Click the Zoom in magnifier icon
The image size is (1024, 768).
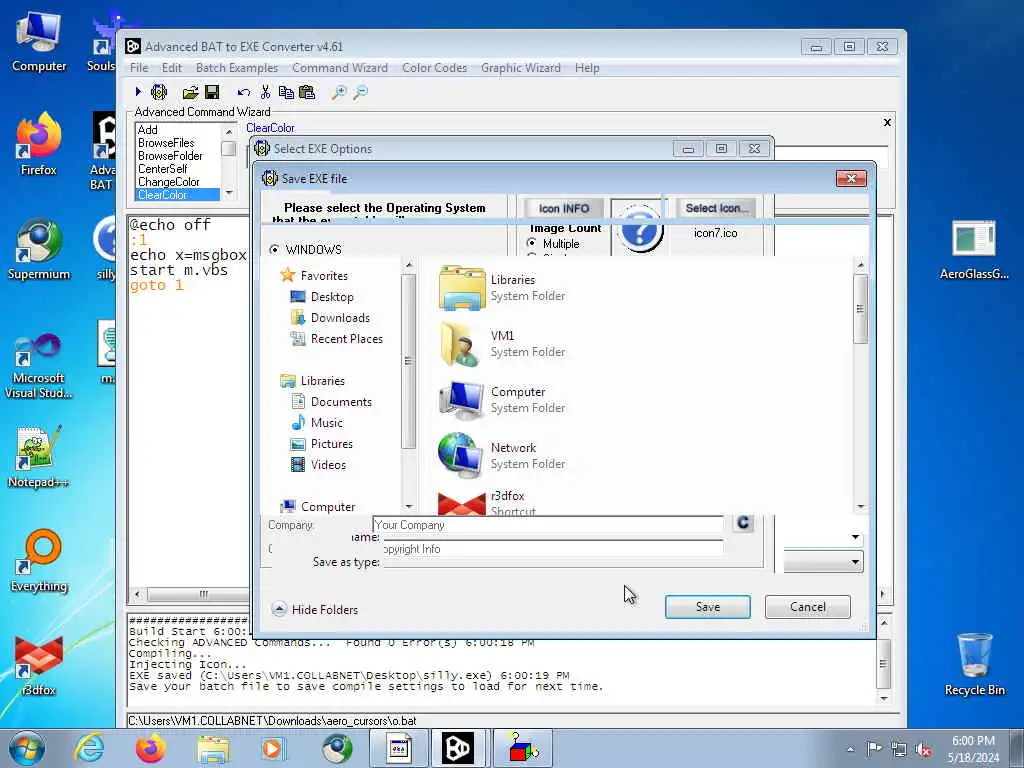(338, 92)
